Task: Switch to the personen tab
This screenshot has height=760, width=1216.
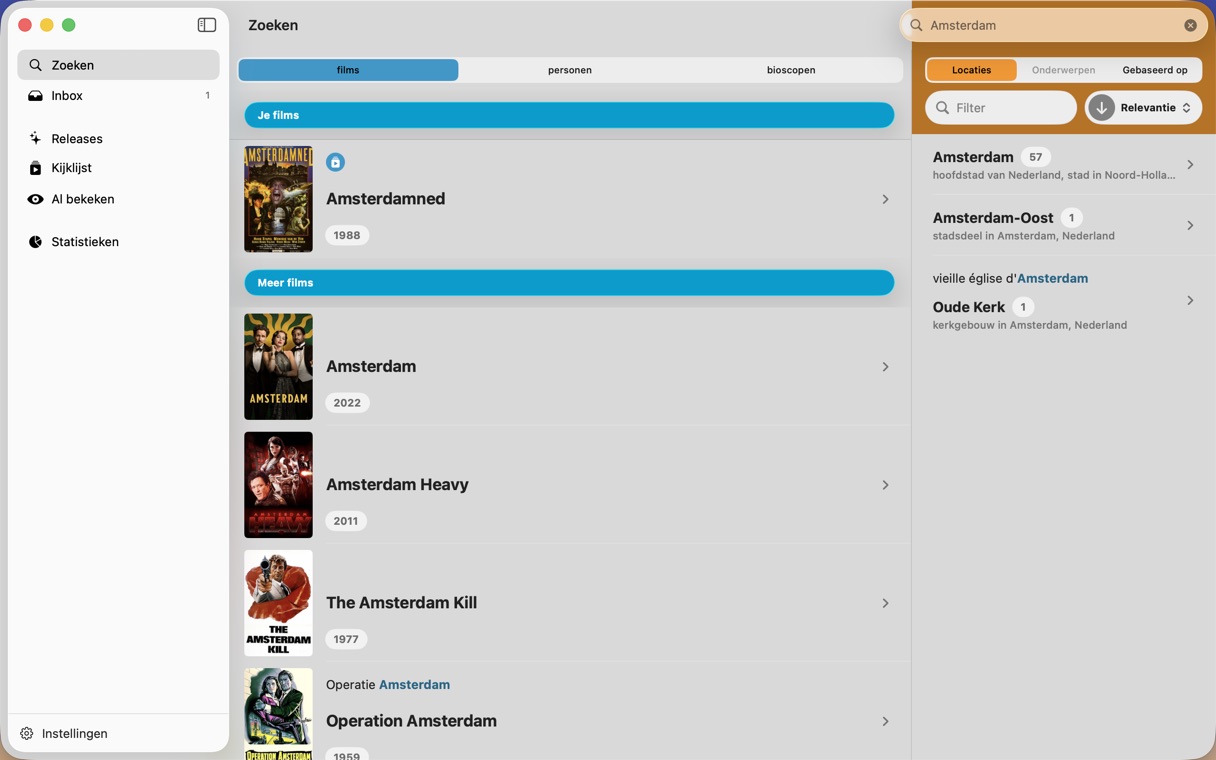Action: (570, 70)
